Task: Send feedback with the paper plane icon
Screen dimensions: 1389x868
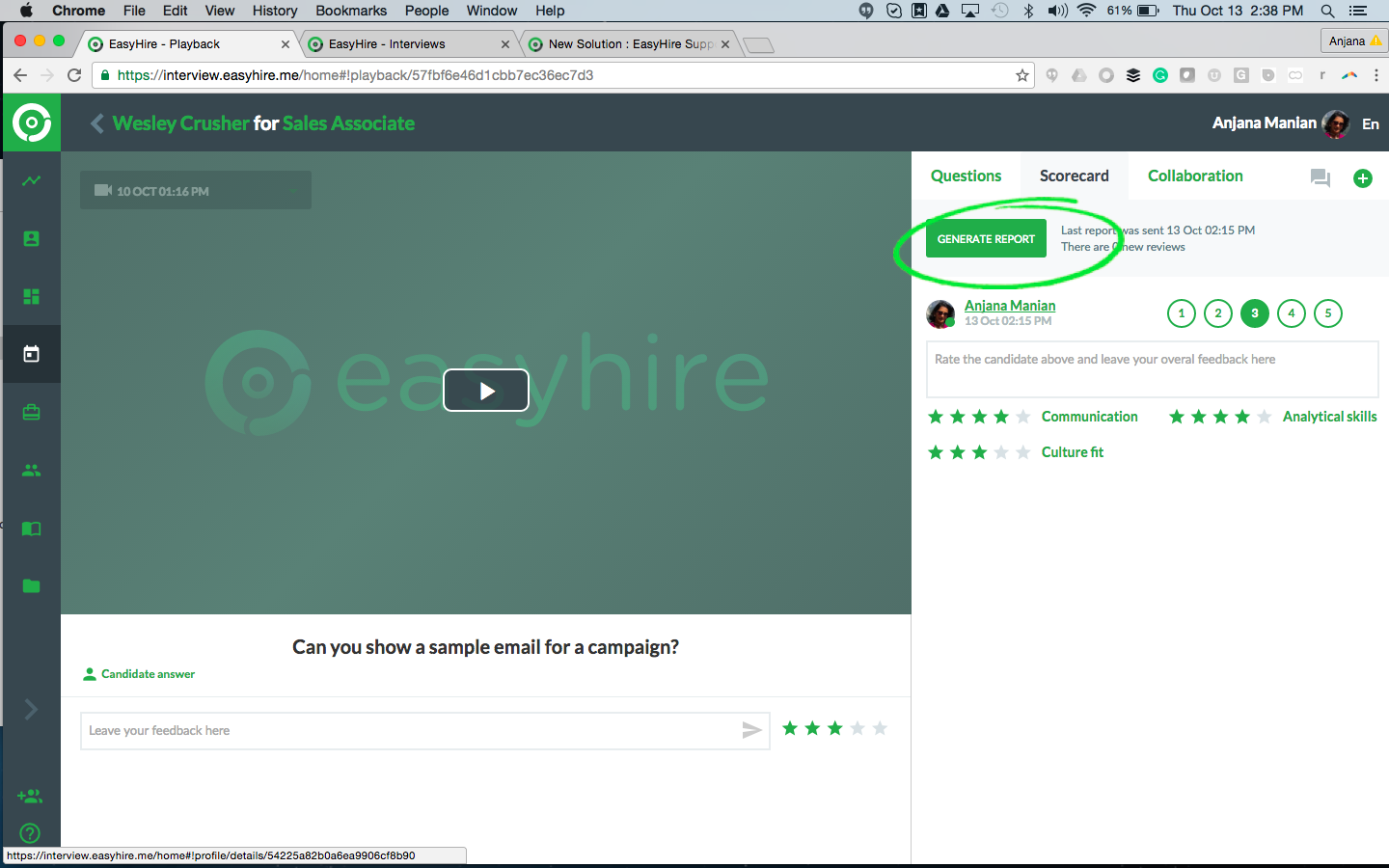Action: 752,731
